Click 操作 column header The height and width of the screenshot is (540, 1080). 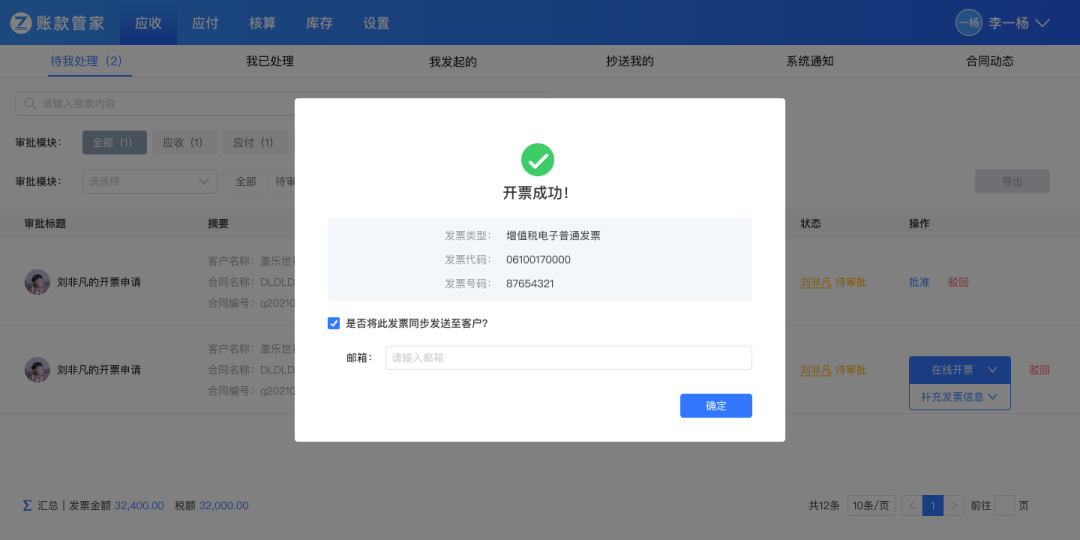click(920, 224)
